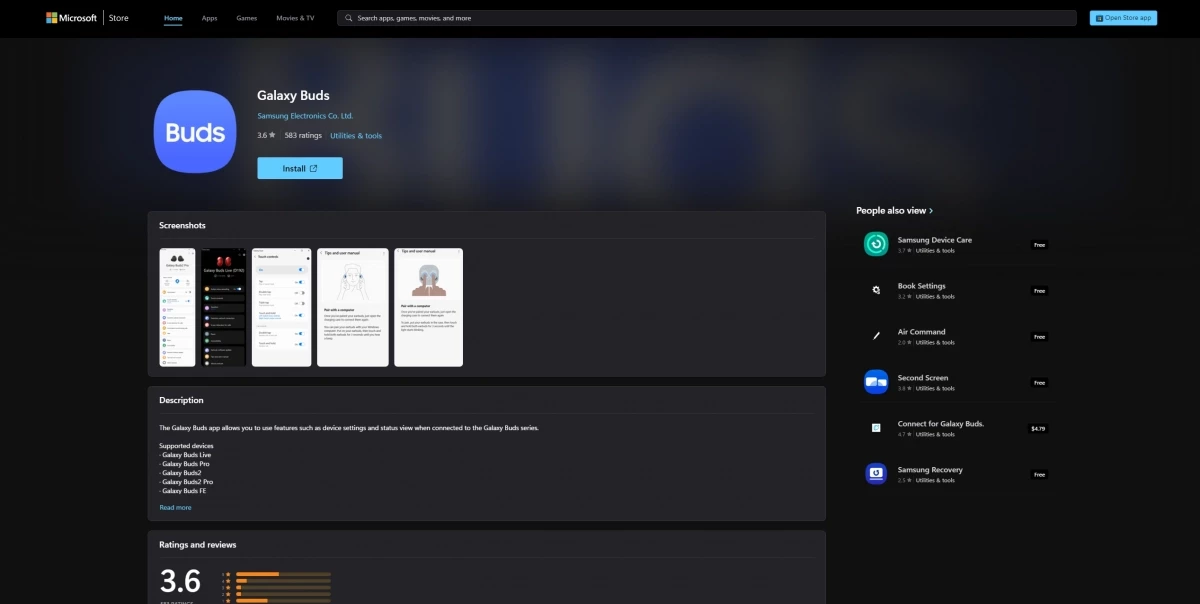Open second dark Galaxy Buds Live screenshot
Screen dimensions: 1200x604
coord(224,307)
